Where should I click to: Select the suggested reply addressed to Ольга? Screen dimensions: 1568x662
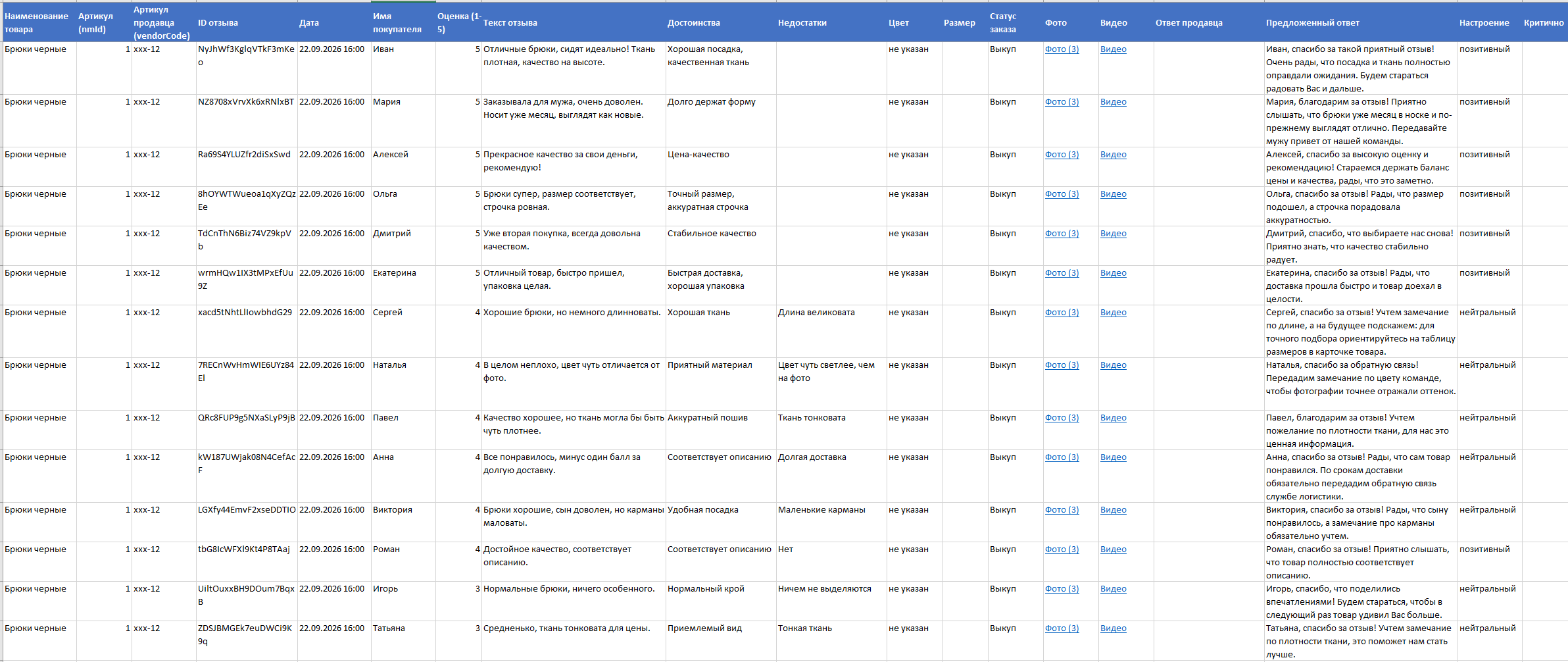point(1361,206)
